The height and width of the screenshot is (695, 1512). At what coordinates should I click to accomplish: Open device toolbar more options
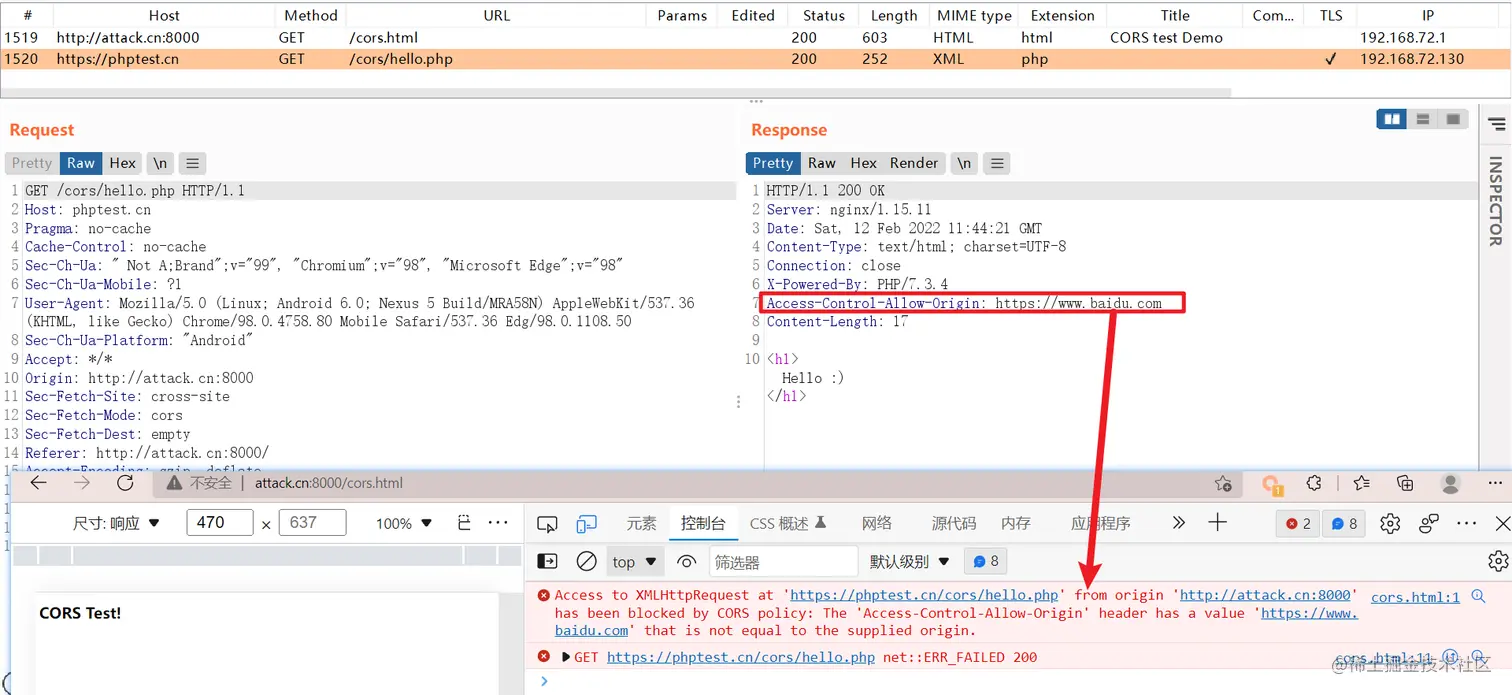point(498,523)
